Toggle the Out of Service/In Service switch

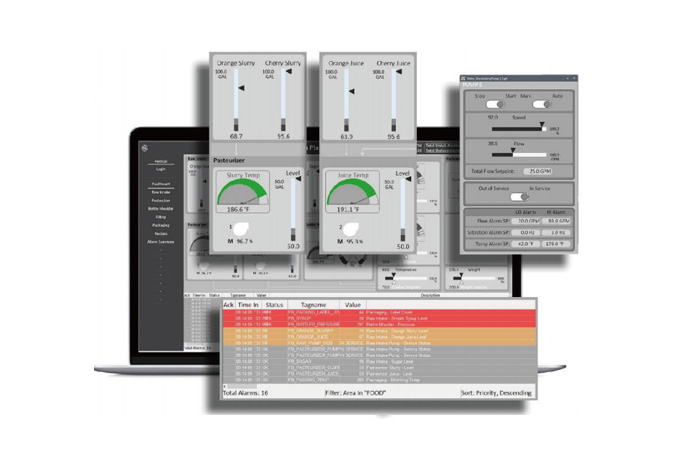coord(518,196)
